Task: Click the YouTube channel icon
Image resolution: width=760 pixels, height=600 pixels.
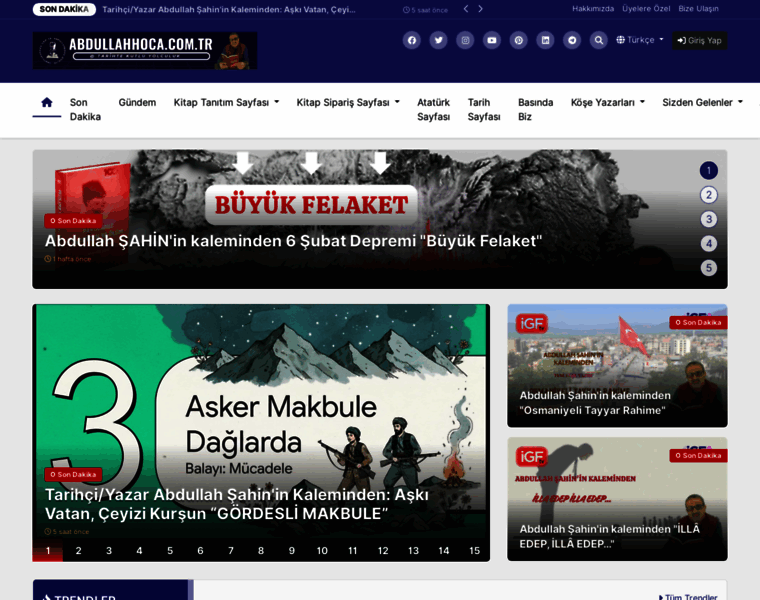Action: pyautogui.click(x=492, y=40)
